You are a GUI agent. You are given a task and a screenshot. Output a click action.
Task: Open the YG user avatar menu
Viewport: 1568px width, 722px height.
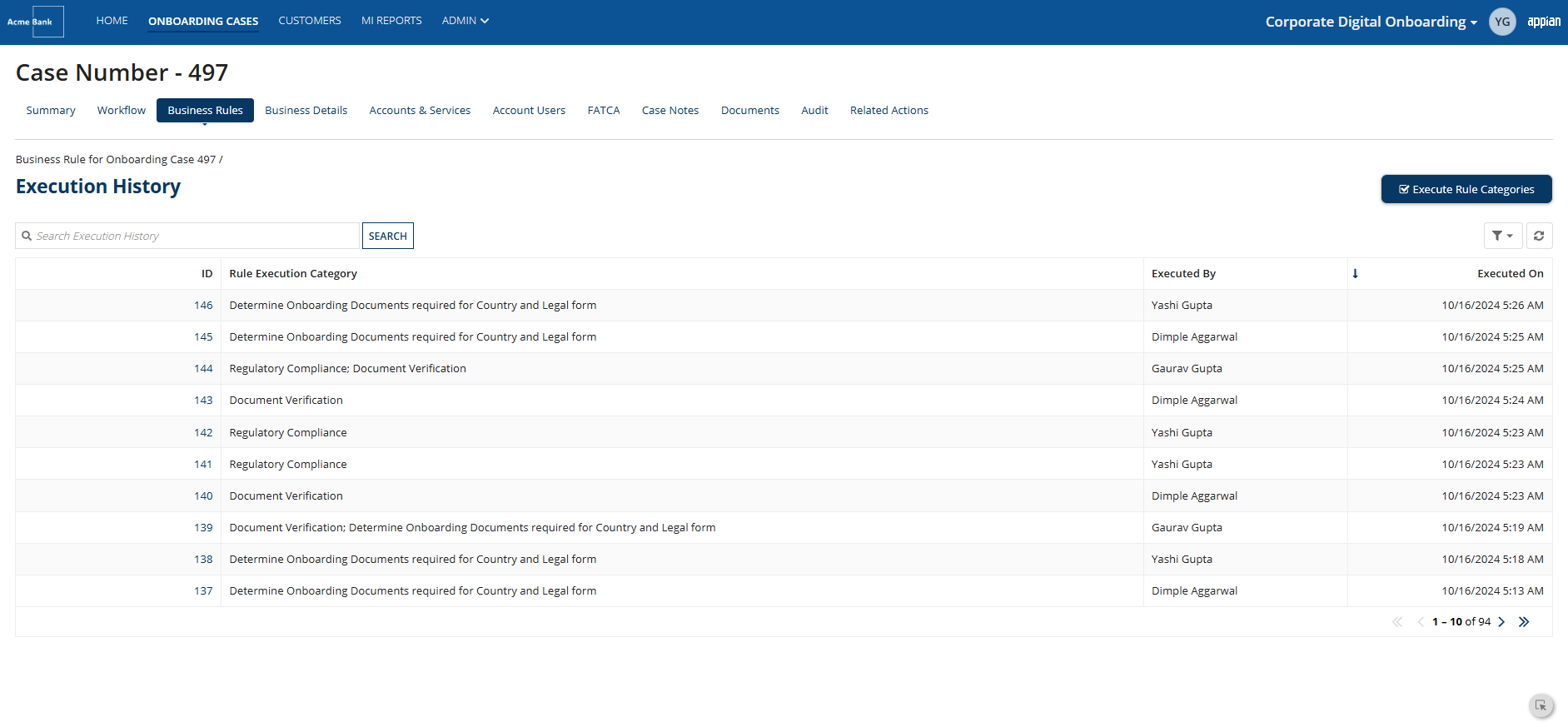pos(1502,22)
